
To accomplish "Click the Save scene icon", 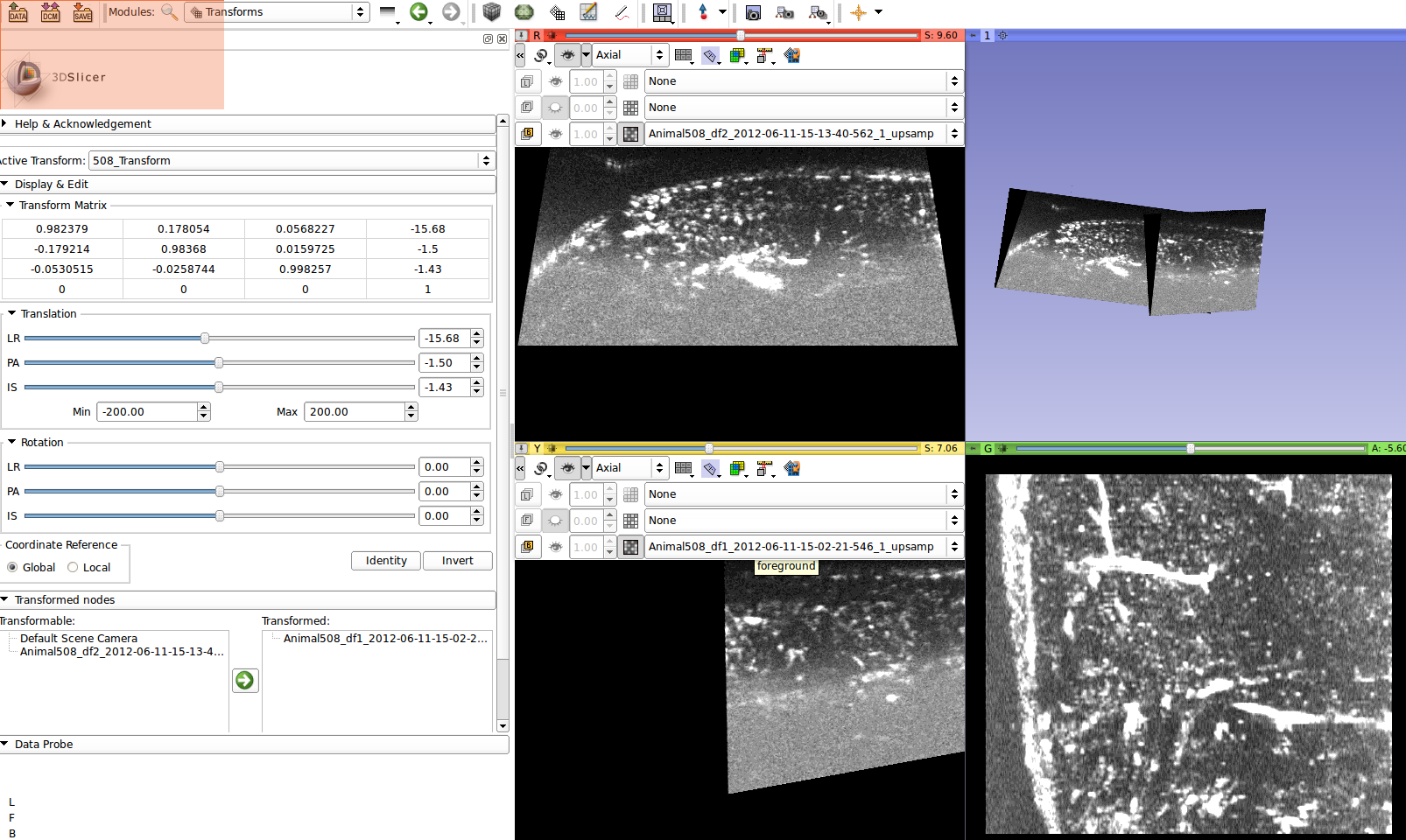I will (x=82, y=12).
